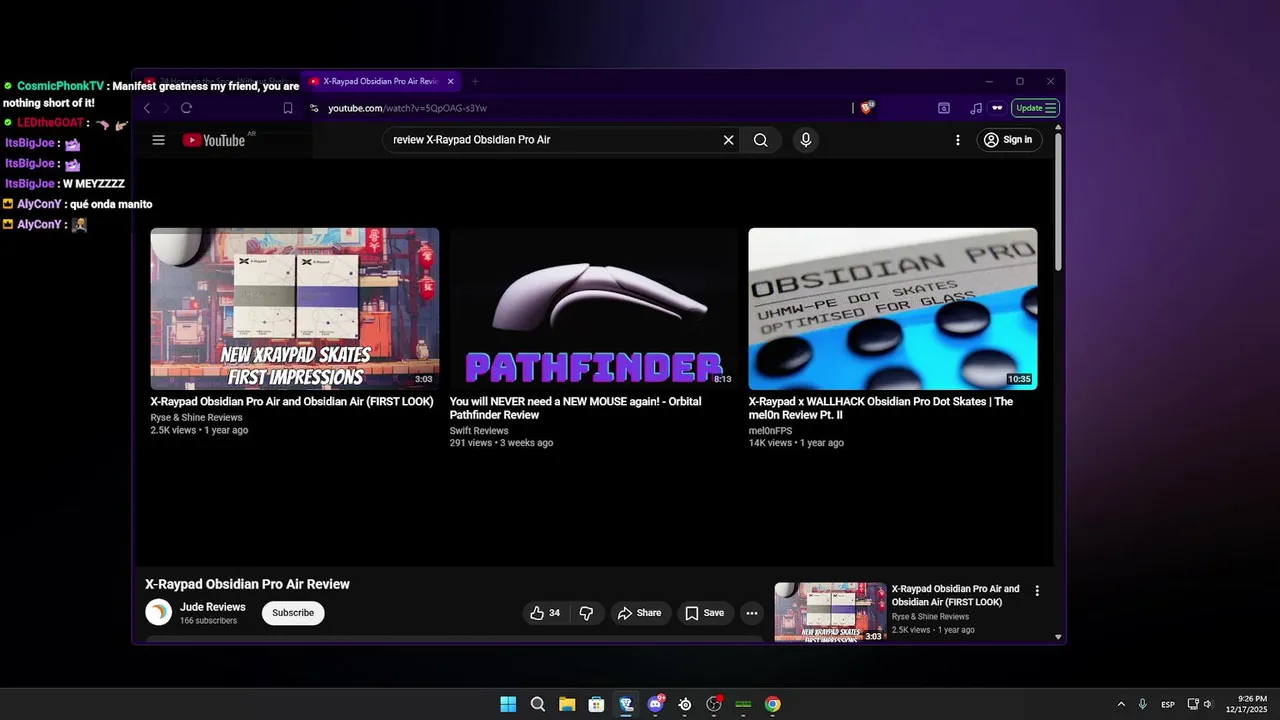The width and height of the screenshot is (1280, 720).
Task: Open New Xraypad Skates First Impressions thumbnail
Action: click(x=294, y=309)
